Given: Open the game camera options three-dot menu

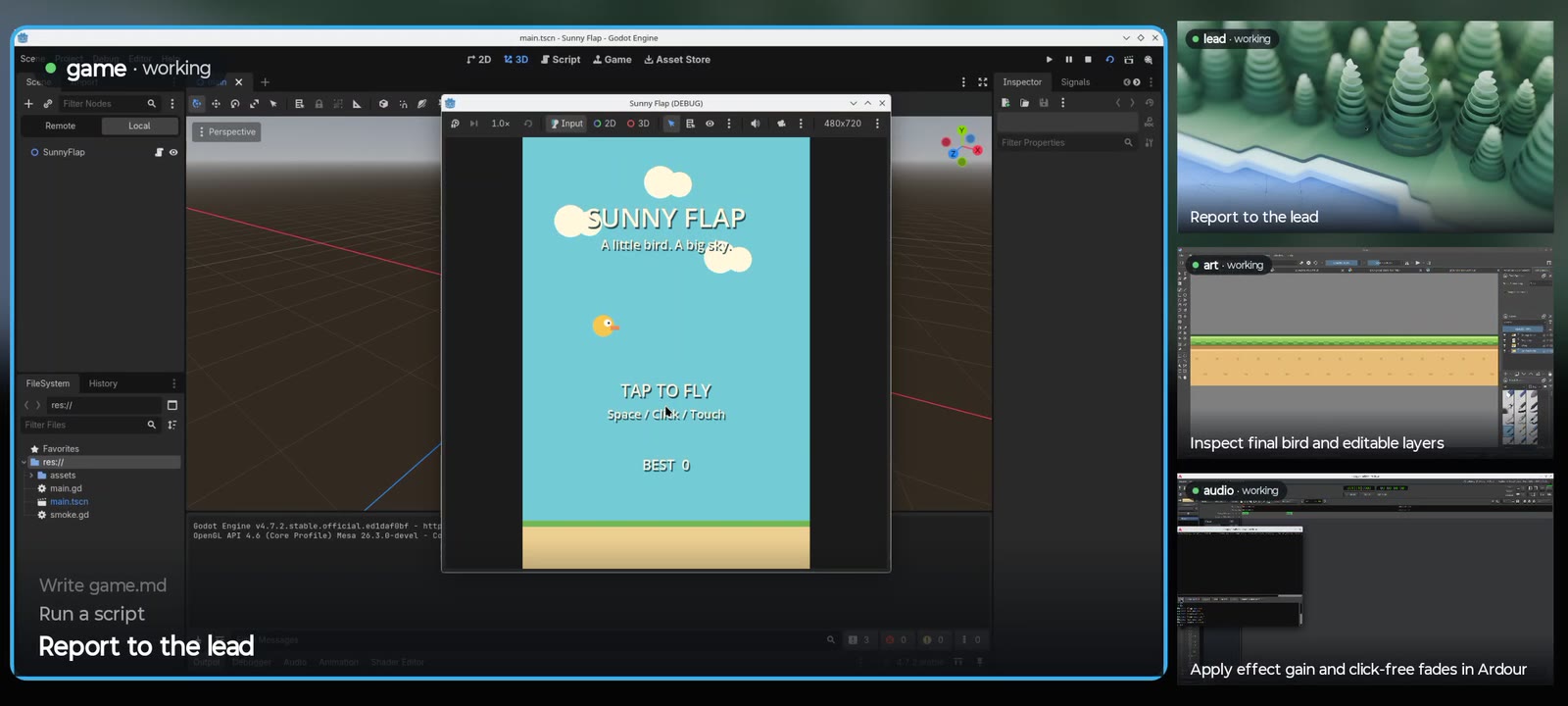Looking at the screenshot, I should pos(801,124).
